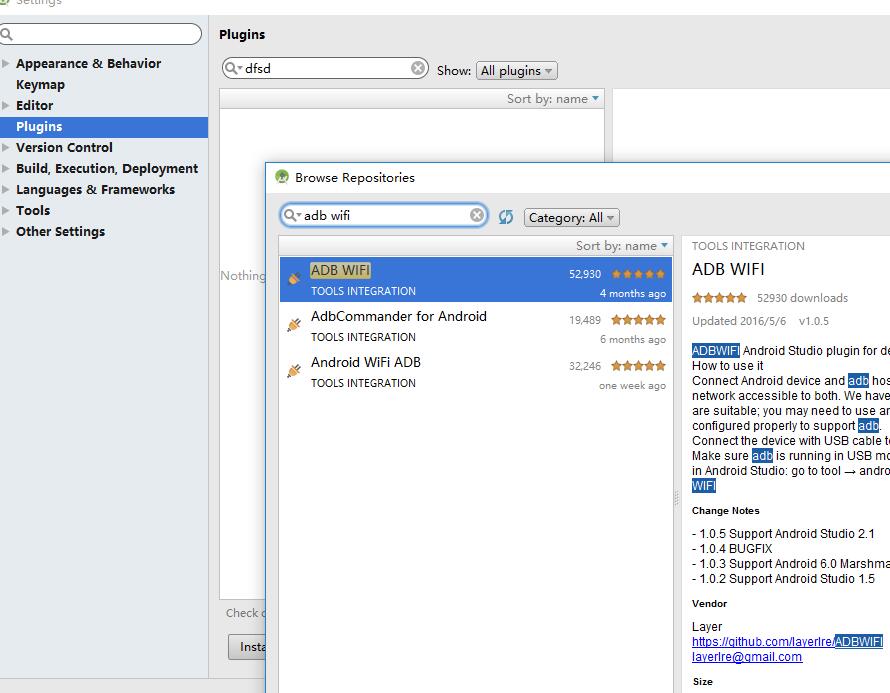The height and width of the screenshot is (693, 890).
Task: Open the Appearance & Behavior settings page
Action: tap(89, 63)
